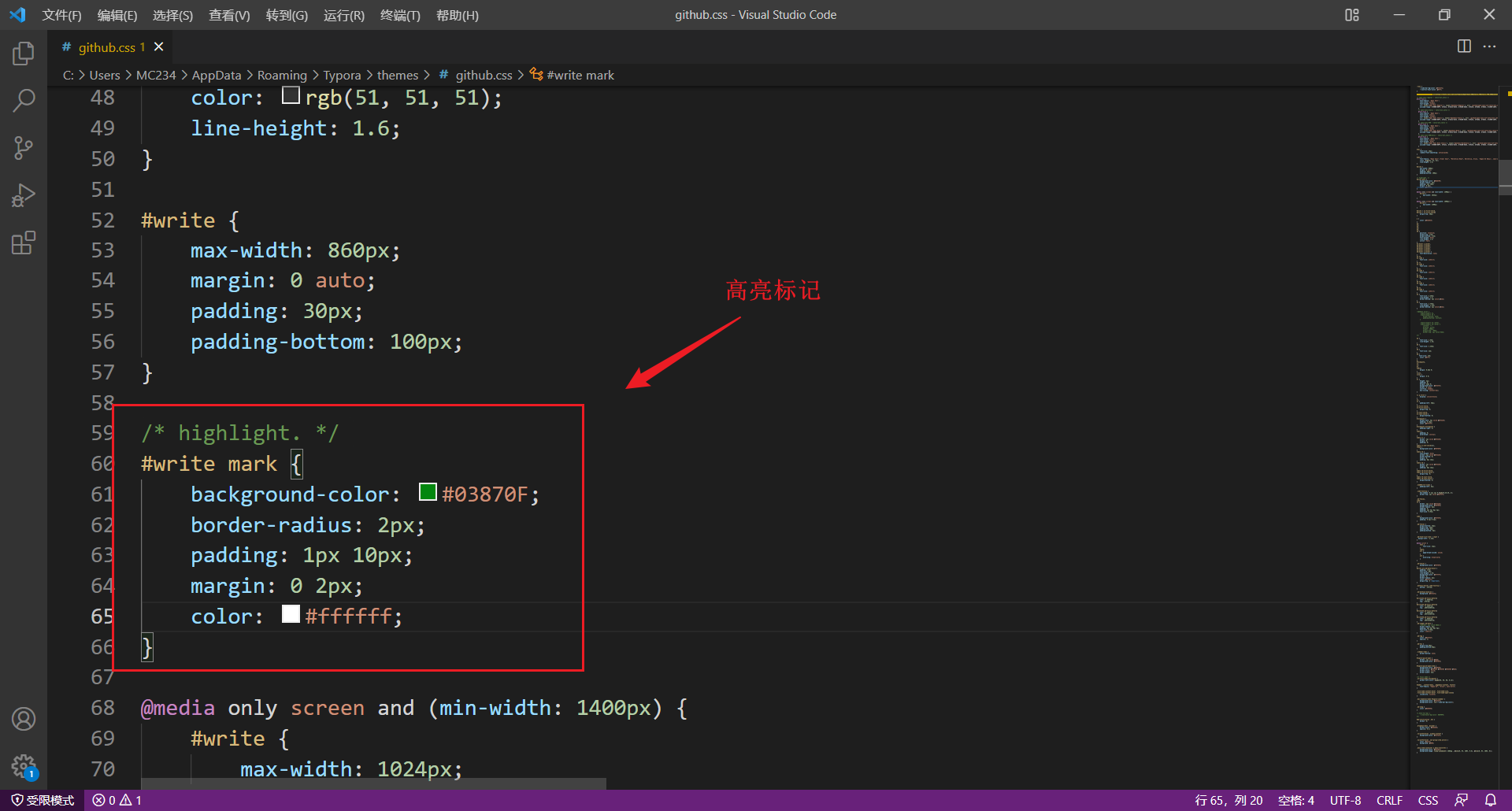The image size is (1512, 811).
Task: Open the Extensions view
Action: click(x=24, y=243)
